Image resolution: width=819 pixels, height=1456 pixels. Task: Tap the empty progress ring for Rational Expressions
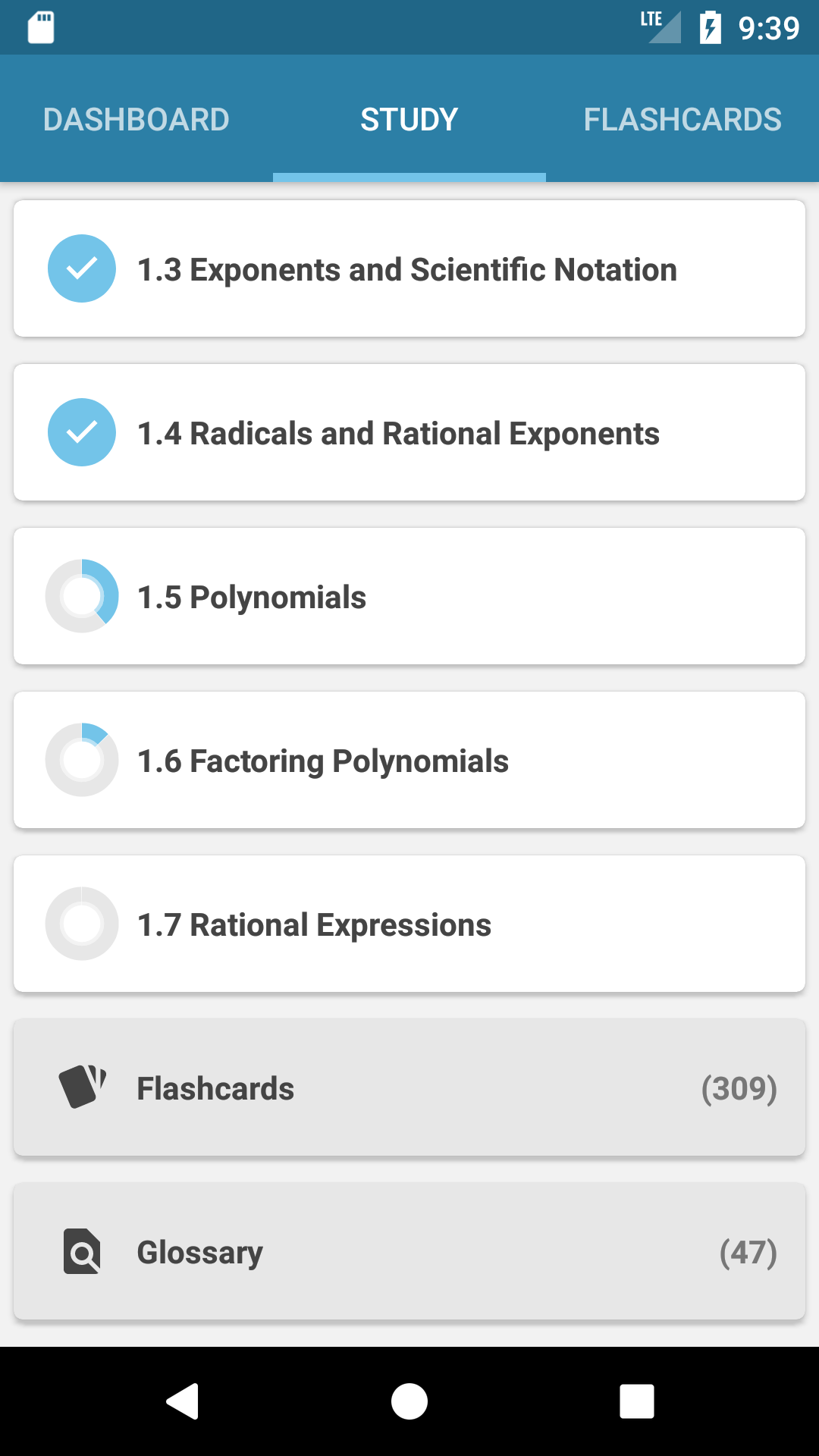pyautogui.click(x=82, y=924)
